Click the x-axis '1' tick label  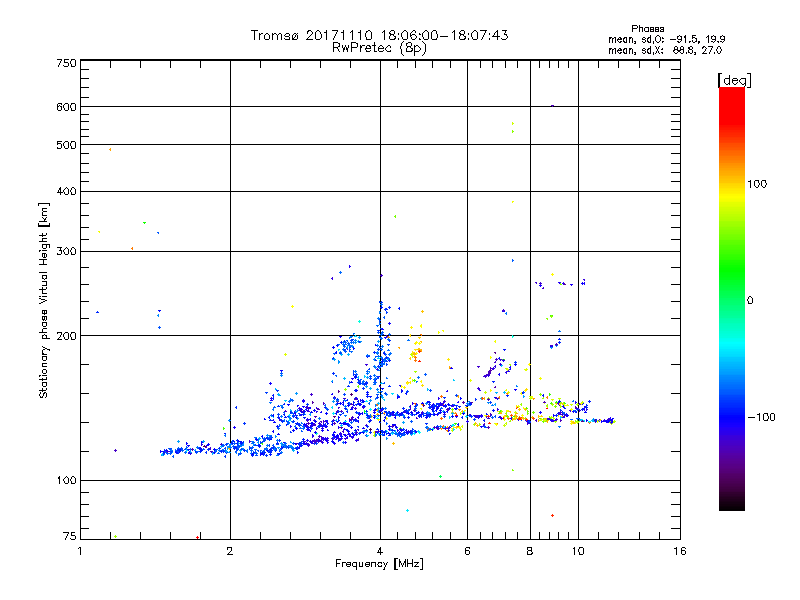(80, 551)
